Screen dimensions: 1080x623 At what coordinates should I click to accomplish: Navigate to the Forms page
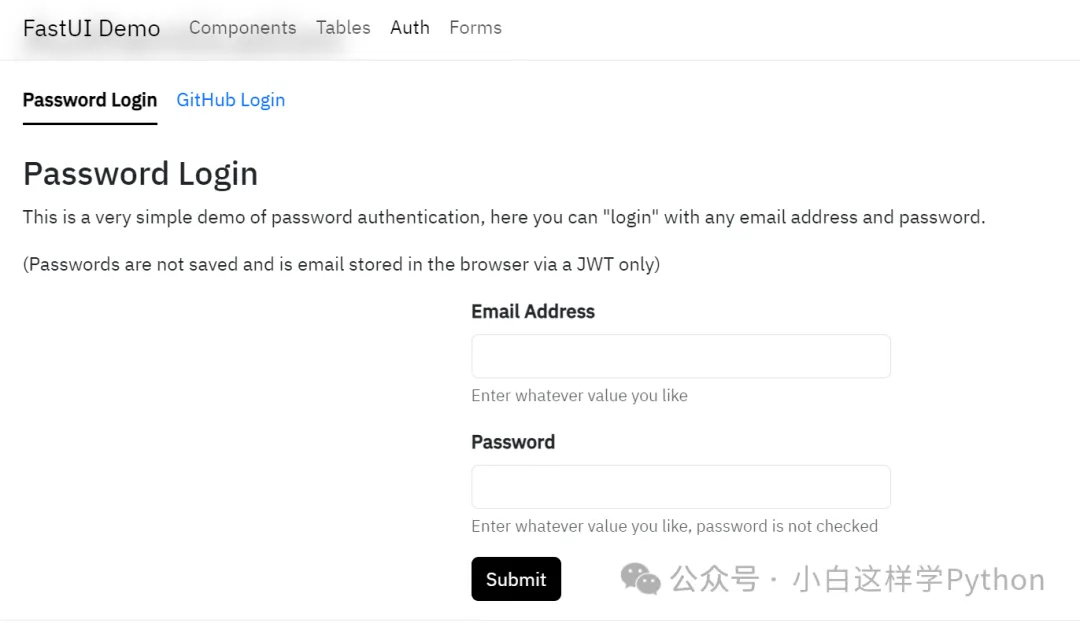[475, 28]
